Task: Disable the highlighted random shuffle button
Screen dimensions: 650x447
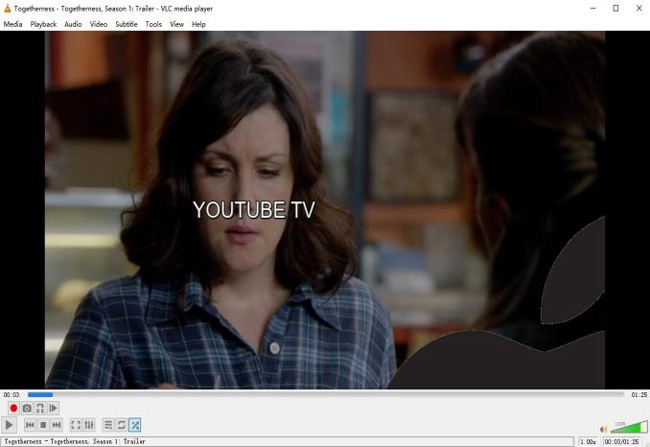Action: point(135,425)
